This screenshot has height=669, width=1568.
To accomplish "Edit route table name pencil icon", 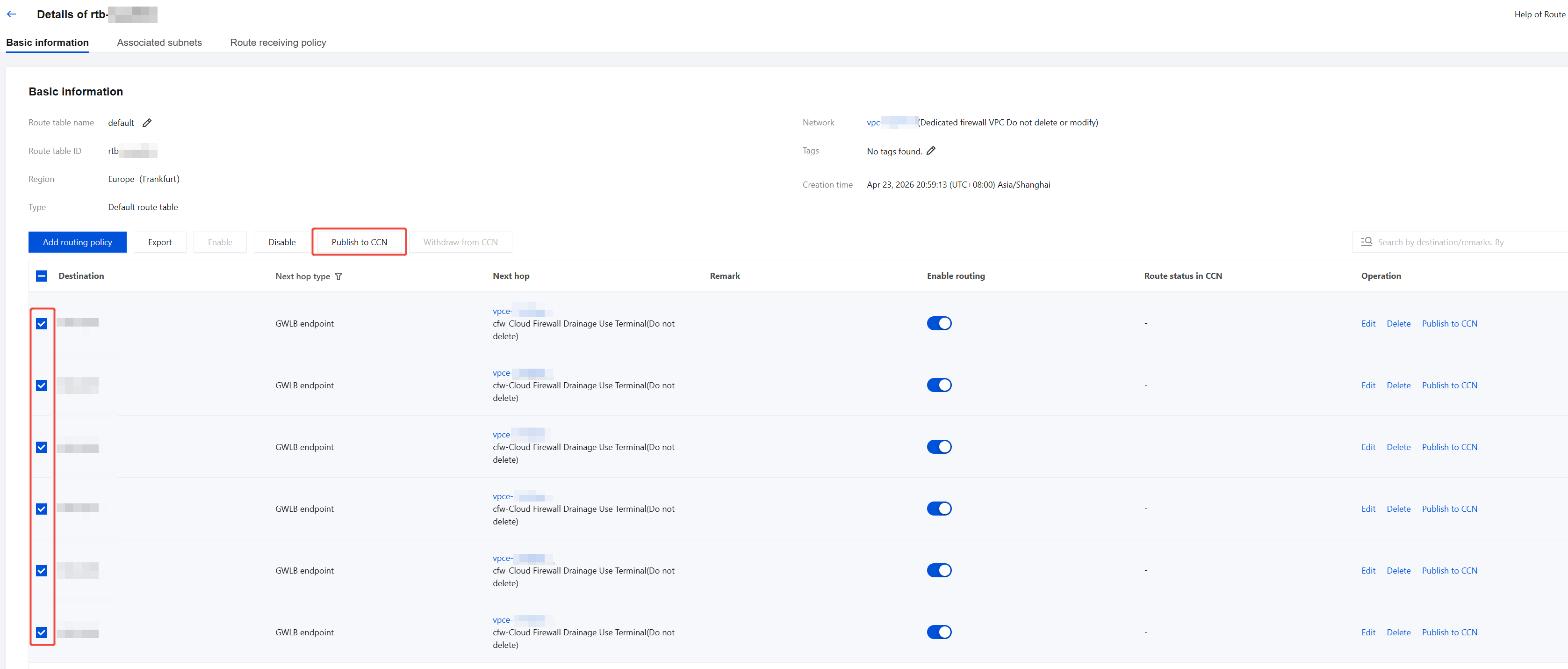I will [147, 123].
